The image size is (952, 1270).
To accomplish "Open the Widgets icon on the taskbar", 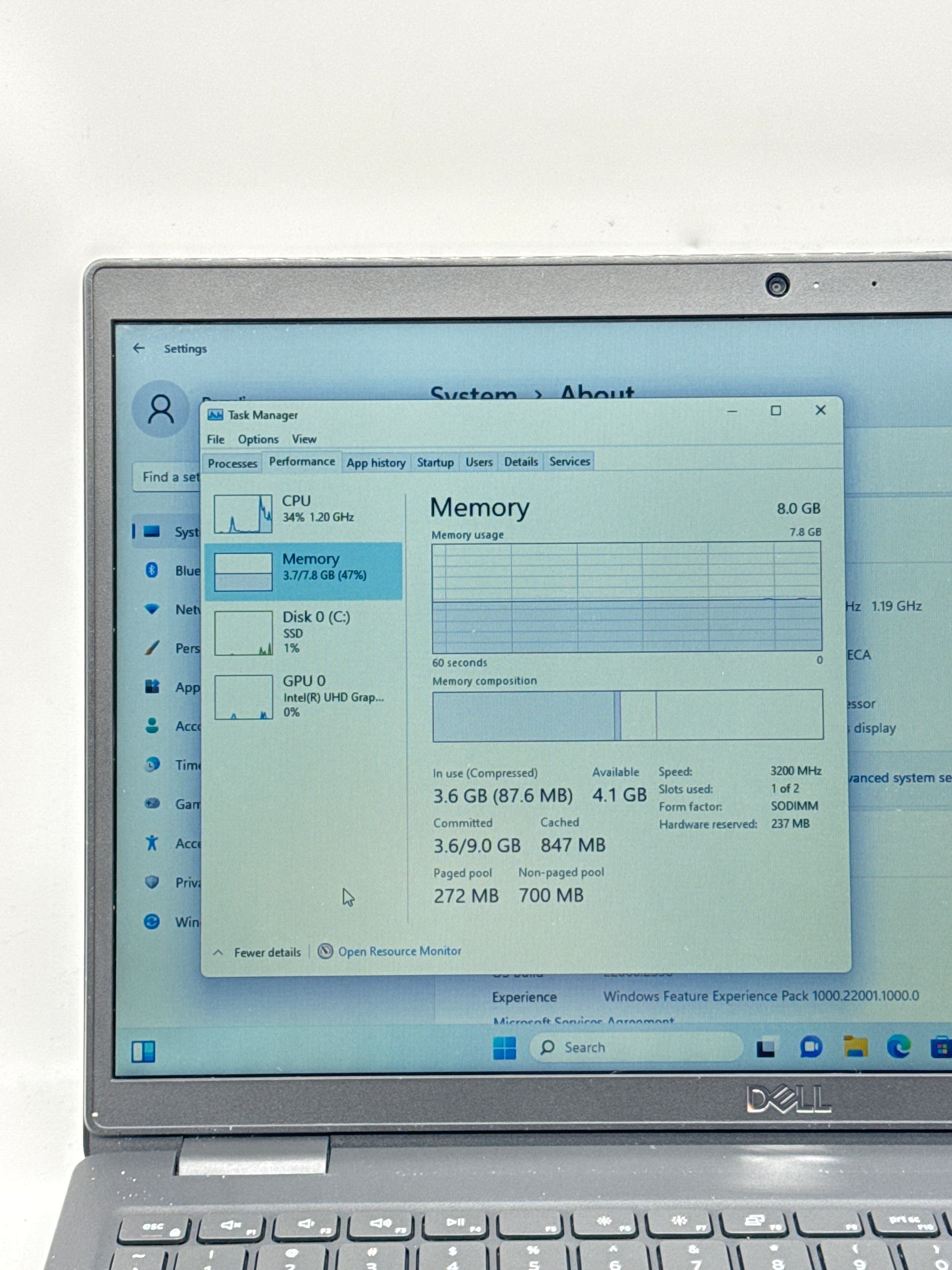I will point(143,1052).
